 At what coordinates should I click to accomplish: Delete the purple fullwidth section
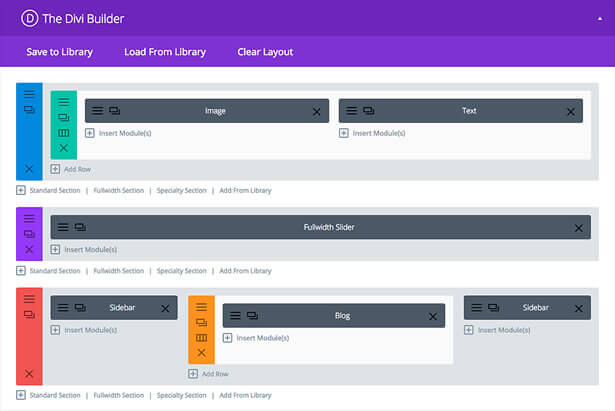click(x=29, y=249)
